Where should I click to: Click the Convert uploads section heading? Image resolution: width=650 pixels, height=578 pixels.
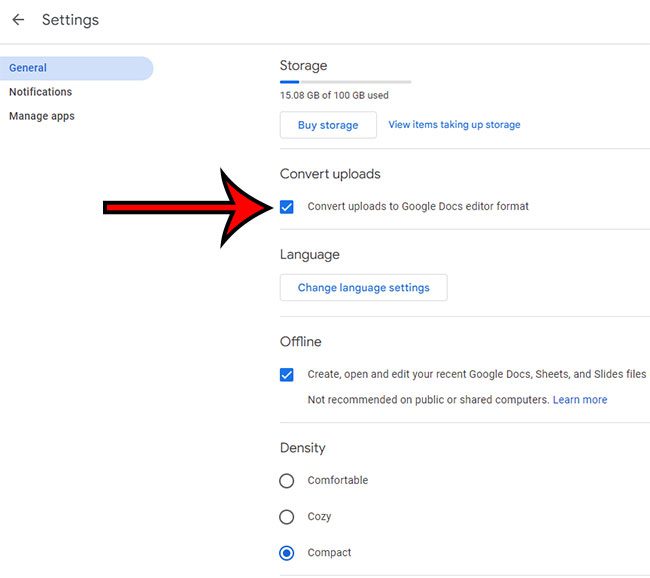pyautogui.click(x=330, y=174)
